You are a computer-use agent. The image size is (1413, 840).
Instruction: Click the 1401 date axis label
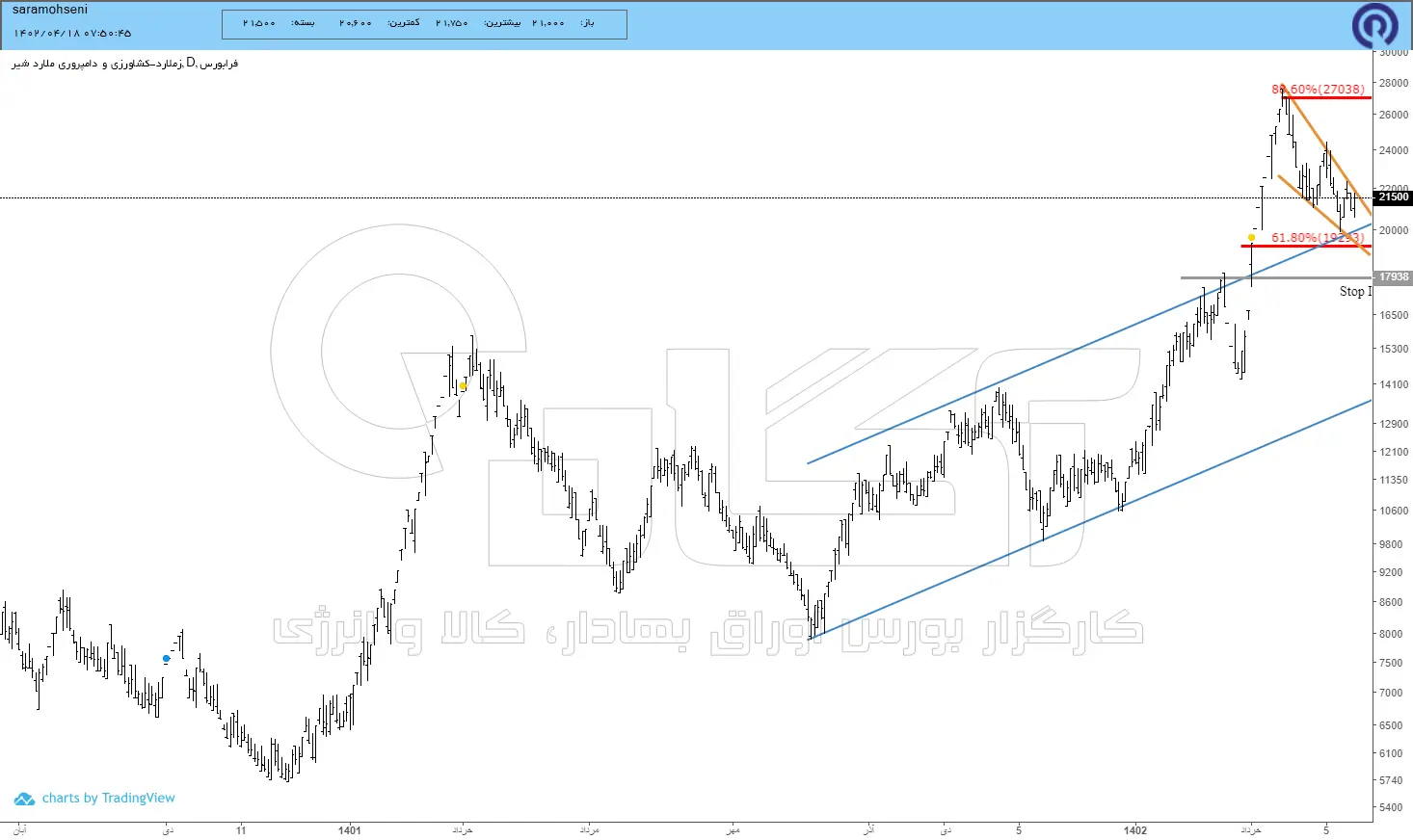[x=350, y=829]
